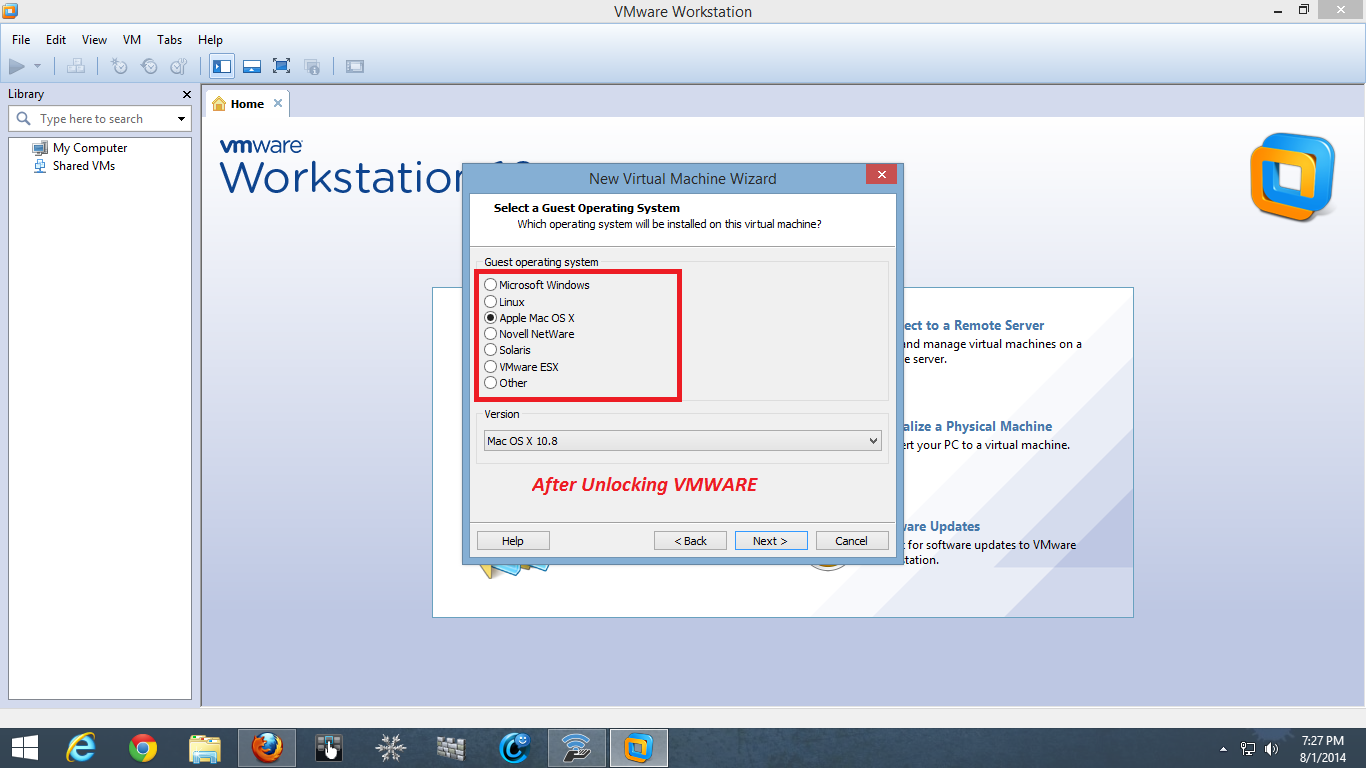The image size is (1366, 768).
Task: Click the wizard Help button
Action: 513,541
